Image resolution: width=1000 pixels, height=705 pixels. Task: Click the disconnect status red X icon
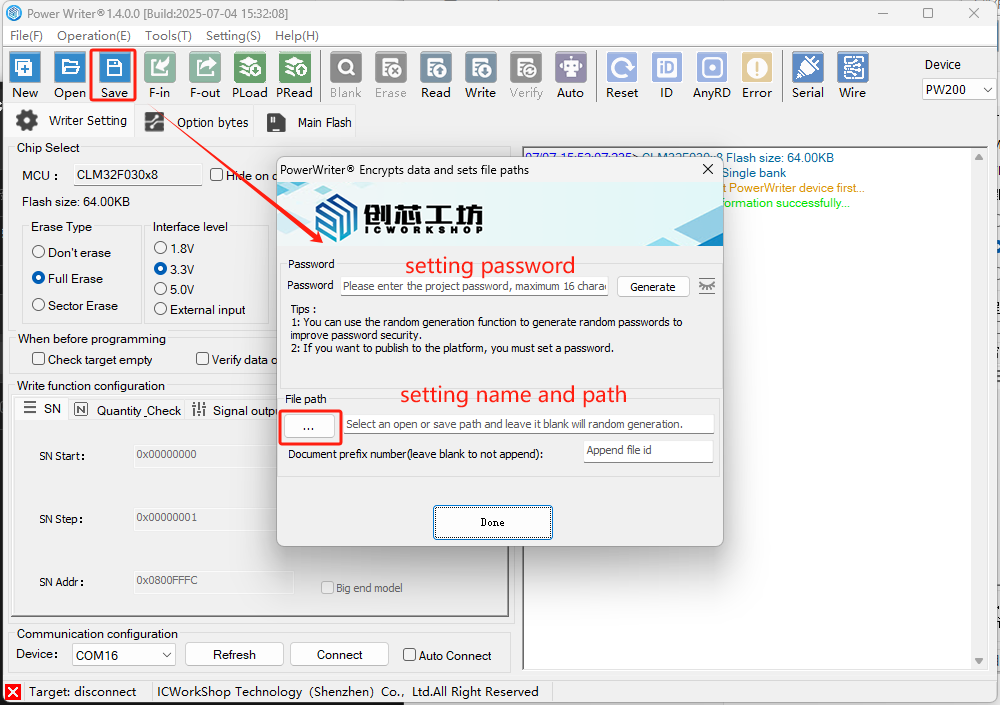13,692
